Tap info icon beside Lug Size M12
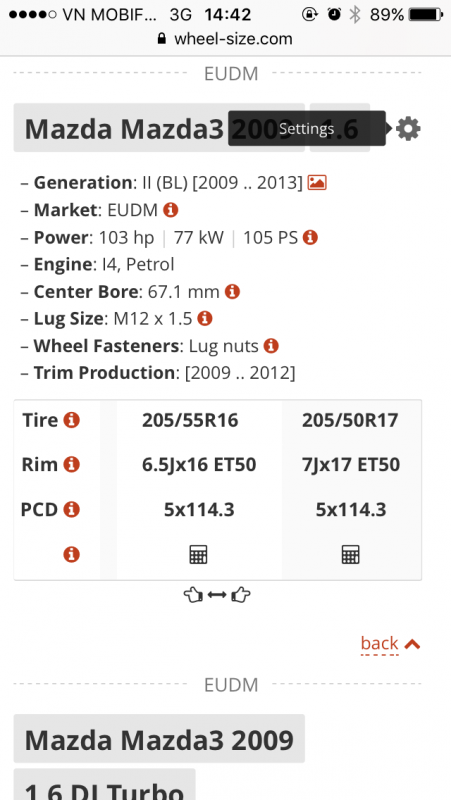 (x=205, y=319)
